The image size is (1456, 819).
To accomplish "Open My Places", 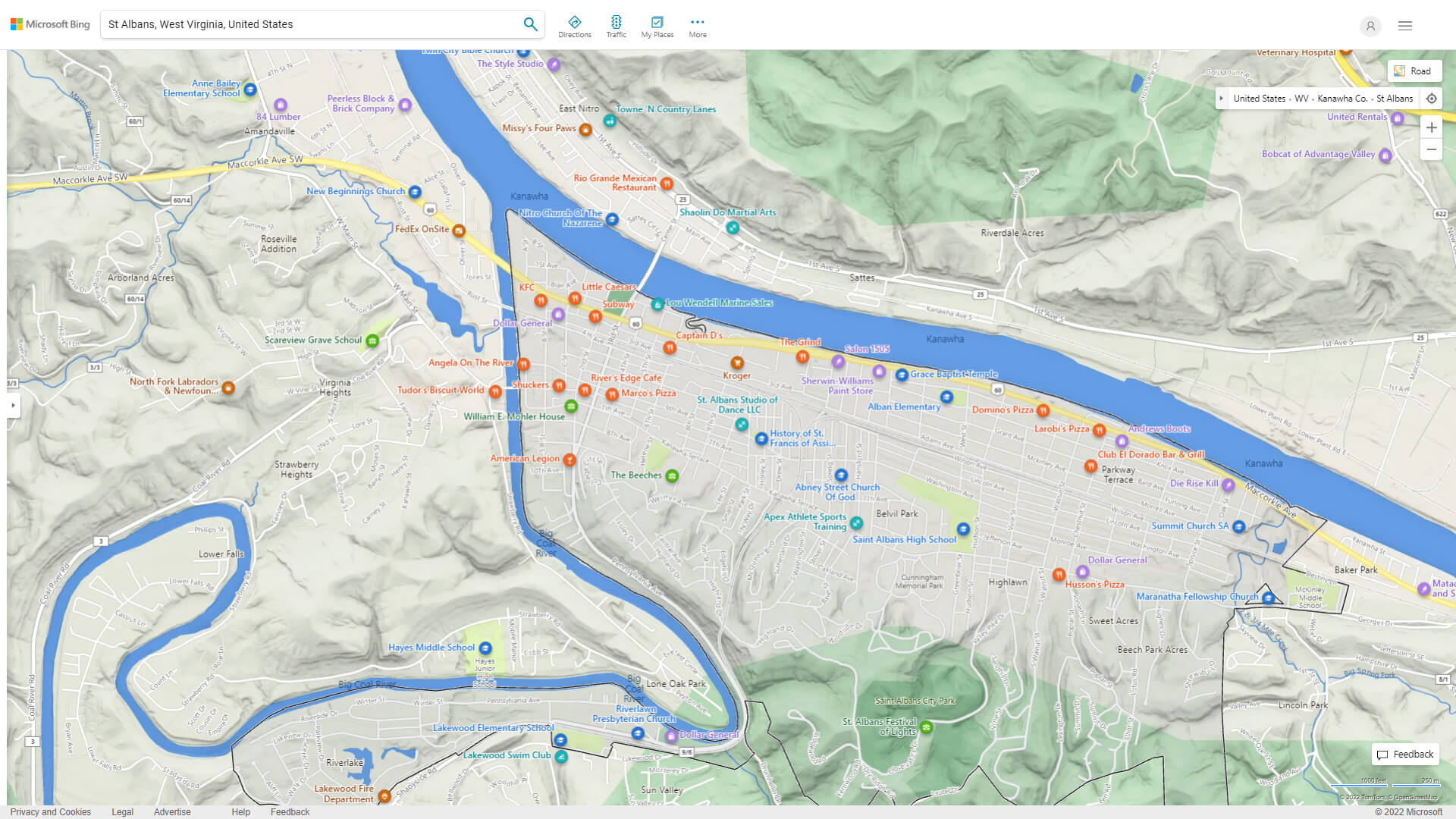I will pyautogui.click(x=657, y=26).
